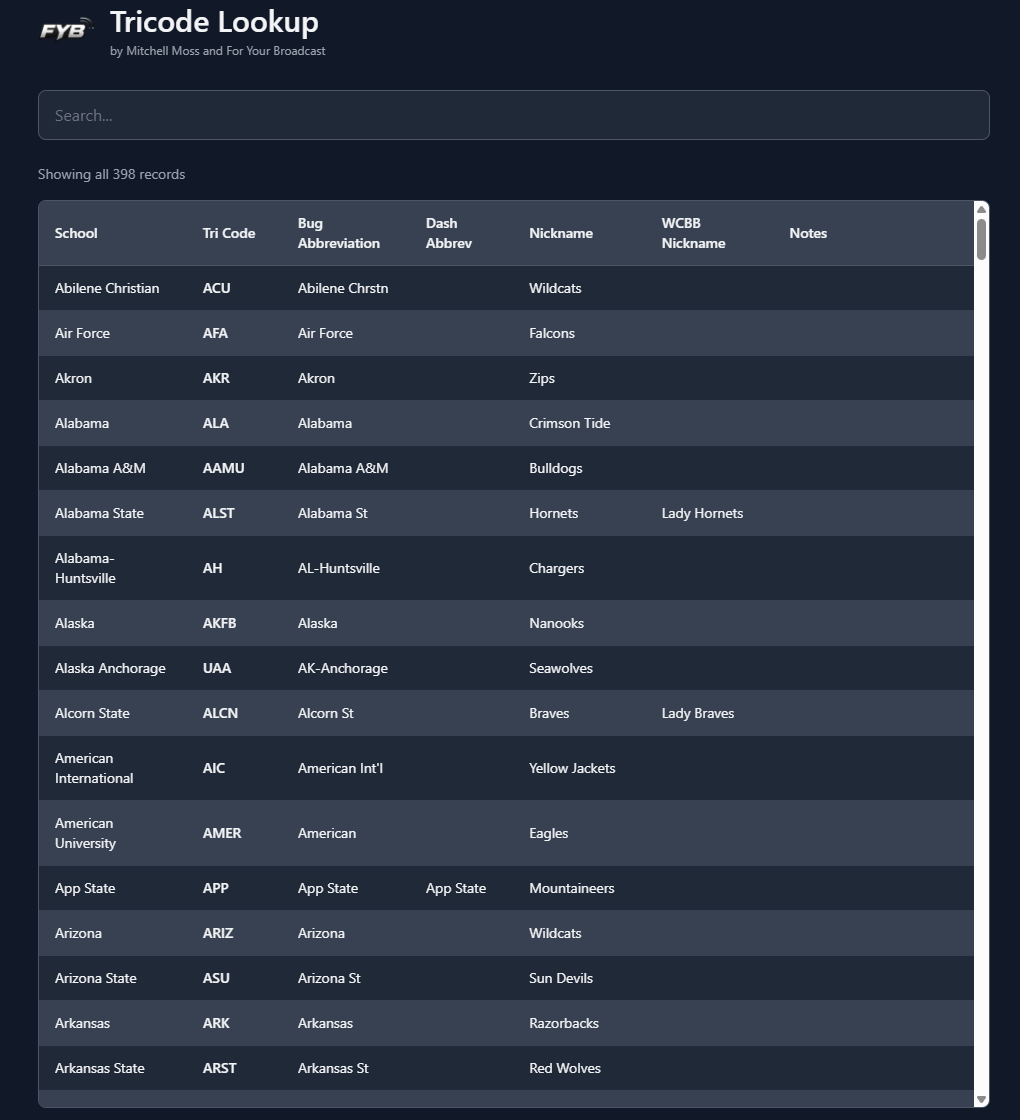
Task: Click the UAA tri code
Action: pyautogui.click(x=216, y=668)
